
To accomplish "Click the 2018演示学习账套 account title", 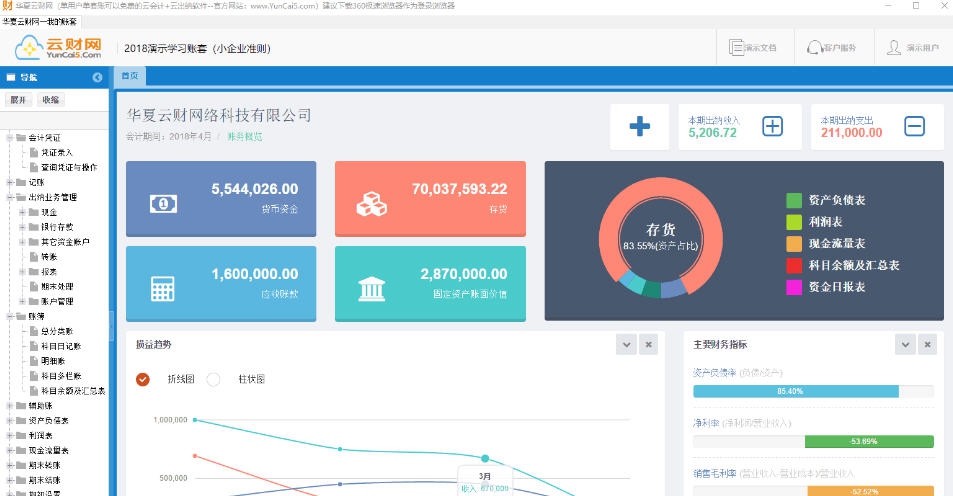I will 197,48.
